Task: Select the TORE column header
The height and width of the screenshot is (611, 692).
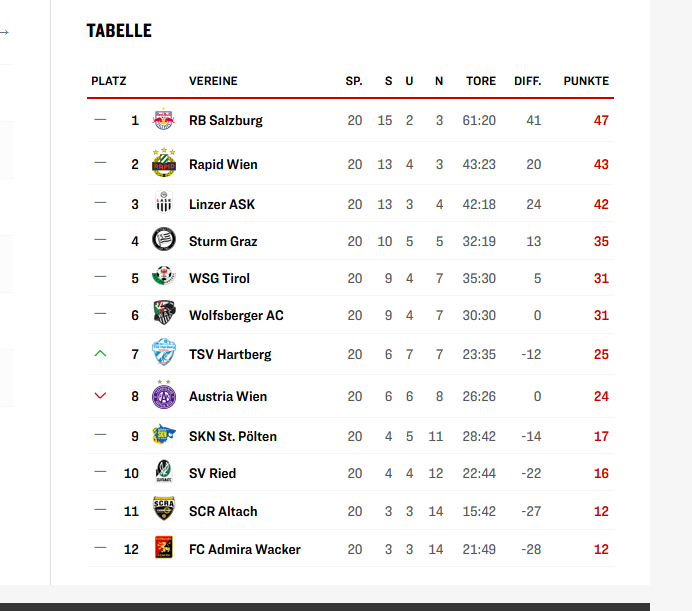Action: click(x=481, y=81)
